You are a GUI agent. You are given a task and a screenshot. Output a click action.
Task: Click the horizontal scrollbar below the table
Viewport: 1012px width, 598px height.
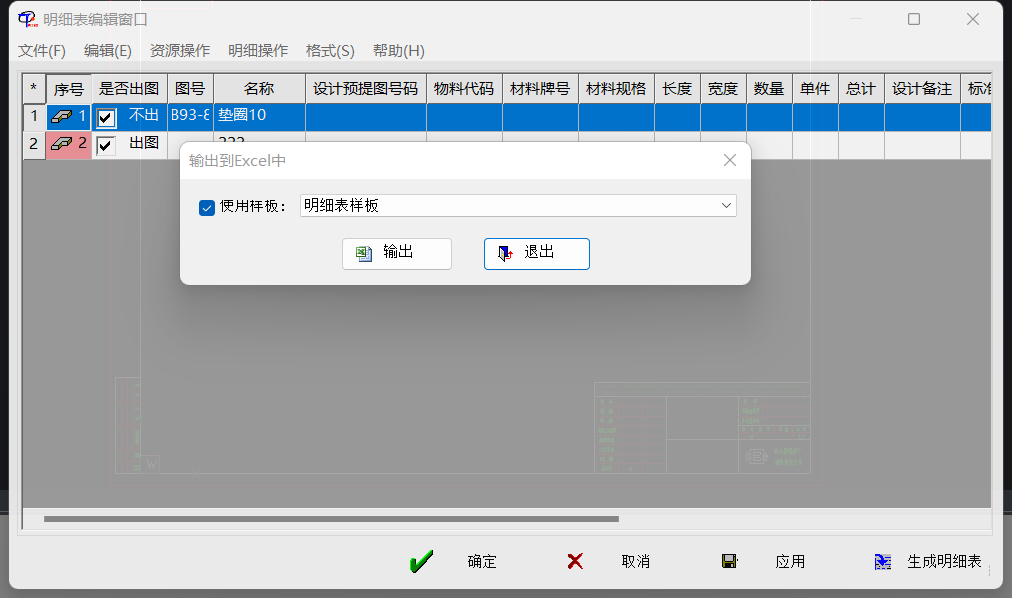coord(330,519)
